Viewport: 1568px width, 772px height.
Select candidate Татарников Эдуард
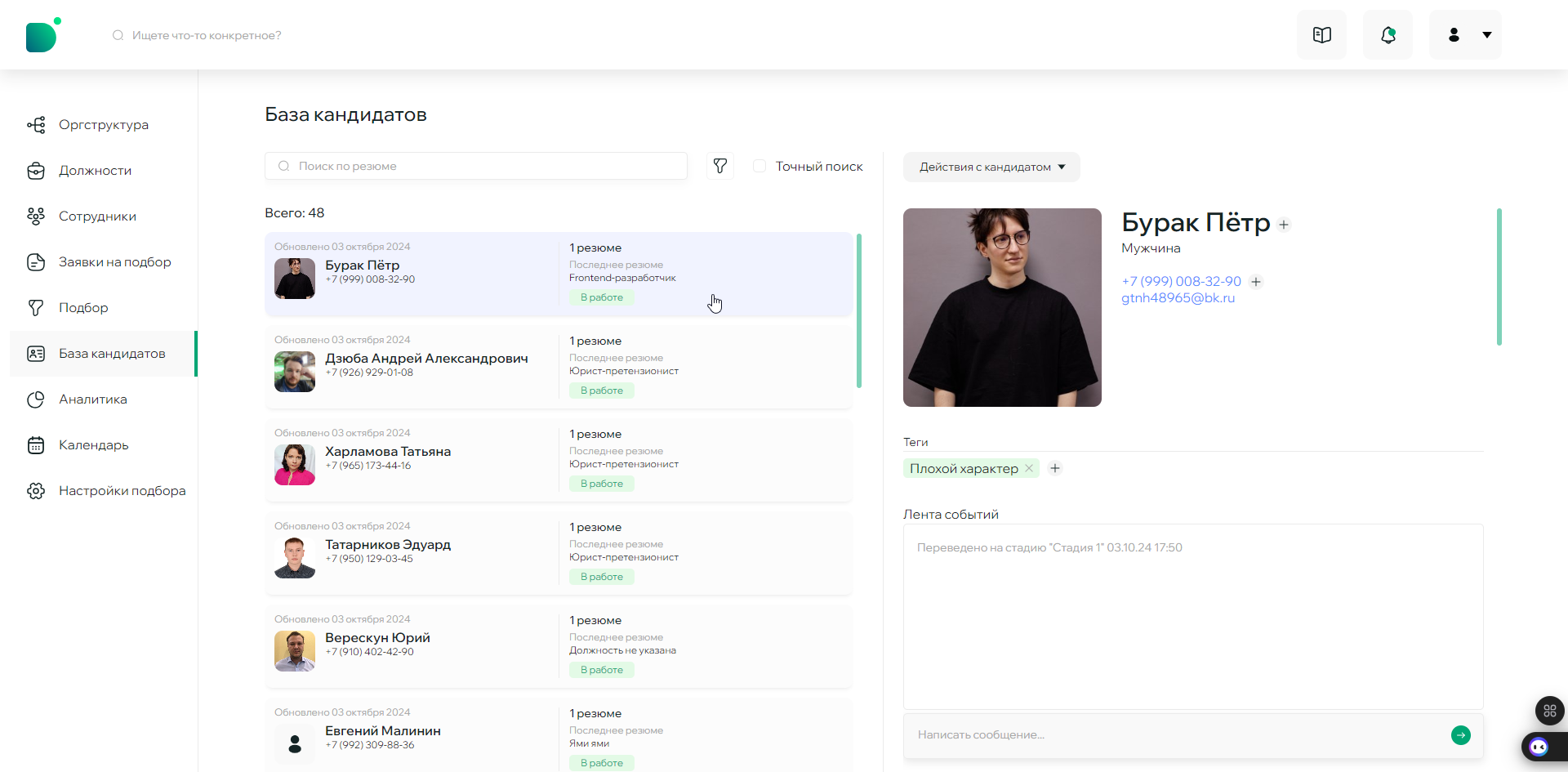559,554
